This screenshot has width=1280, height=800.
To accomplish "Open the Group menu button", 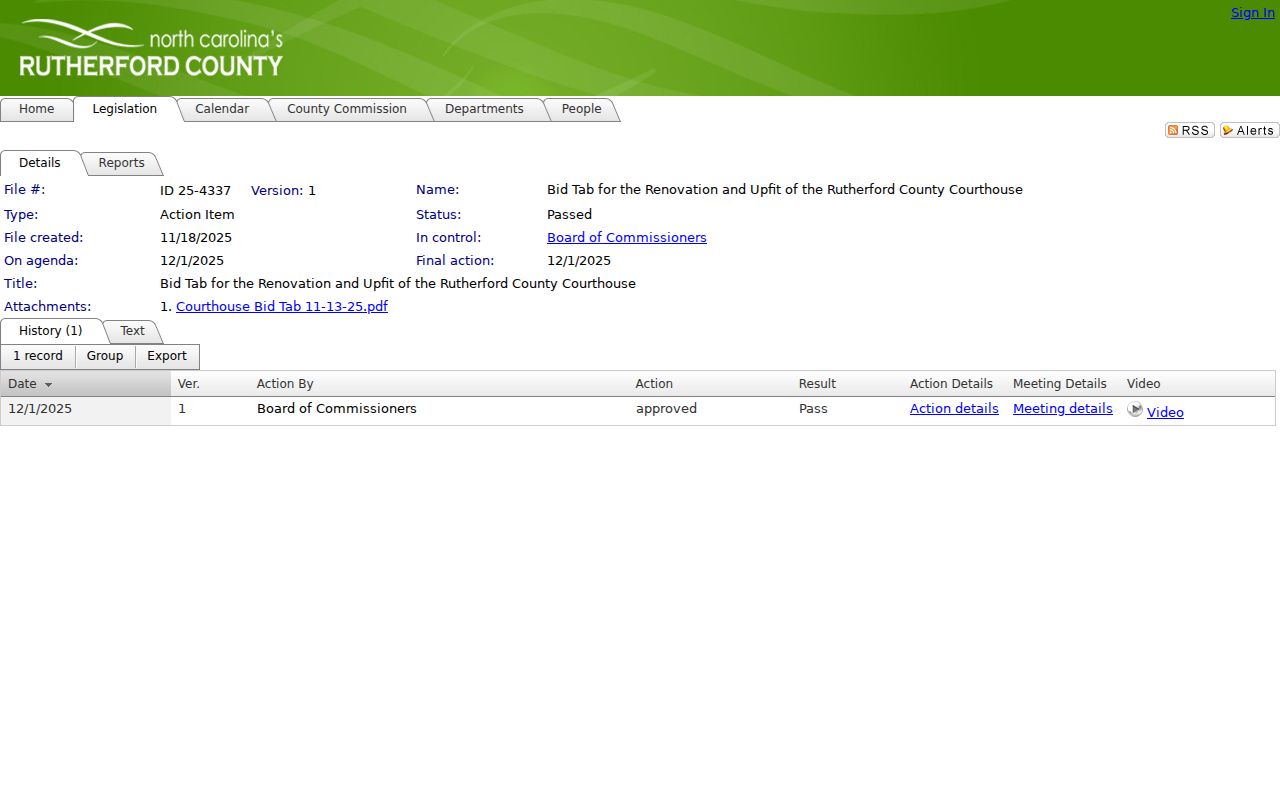I will point(105,357).
